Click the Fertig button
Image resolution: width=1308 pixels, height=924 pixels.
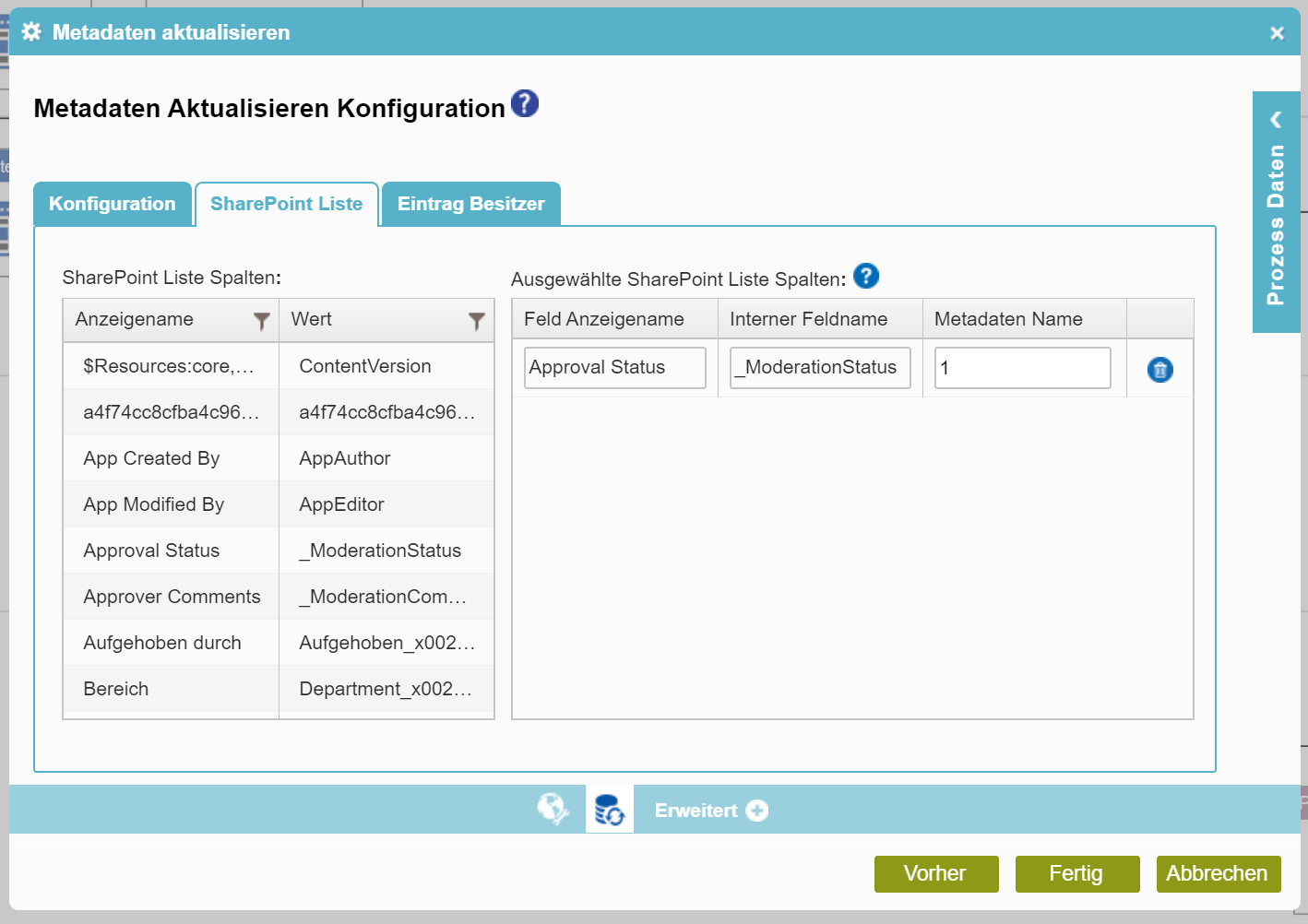1076,873
